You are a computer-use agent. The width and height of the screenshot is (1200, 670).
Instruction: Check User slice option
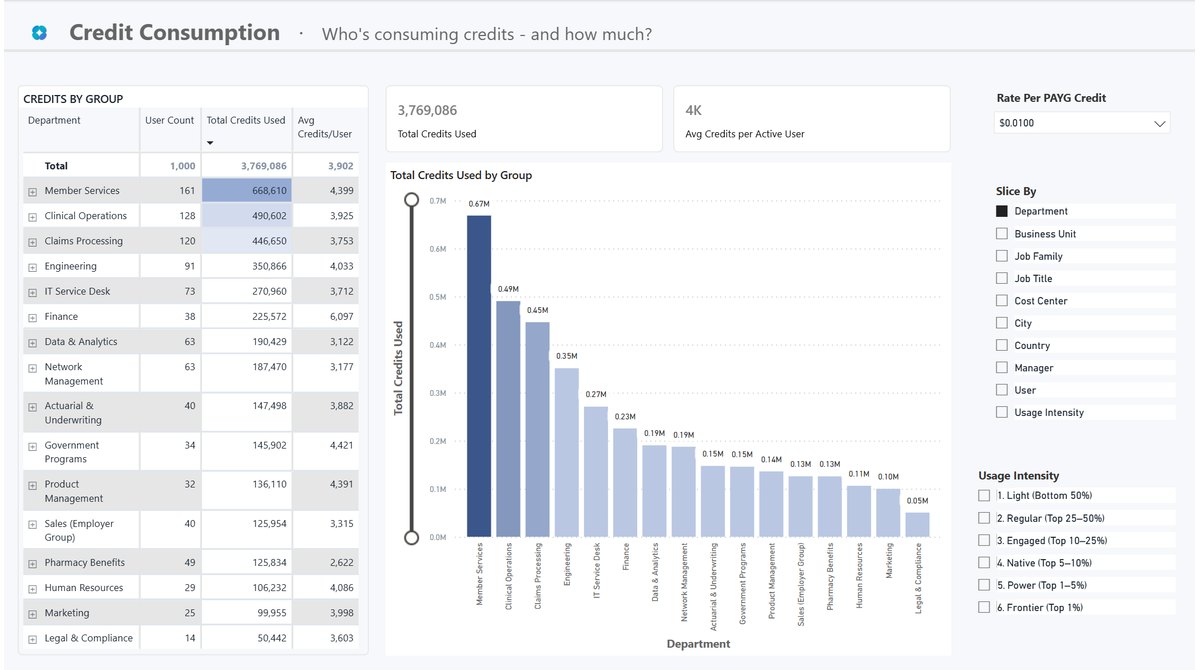[1002, 390]
